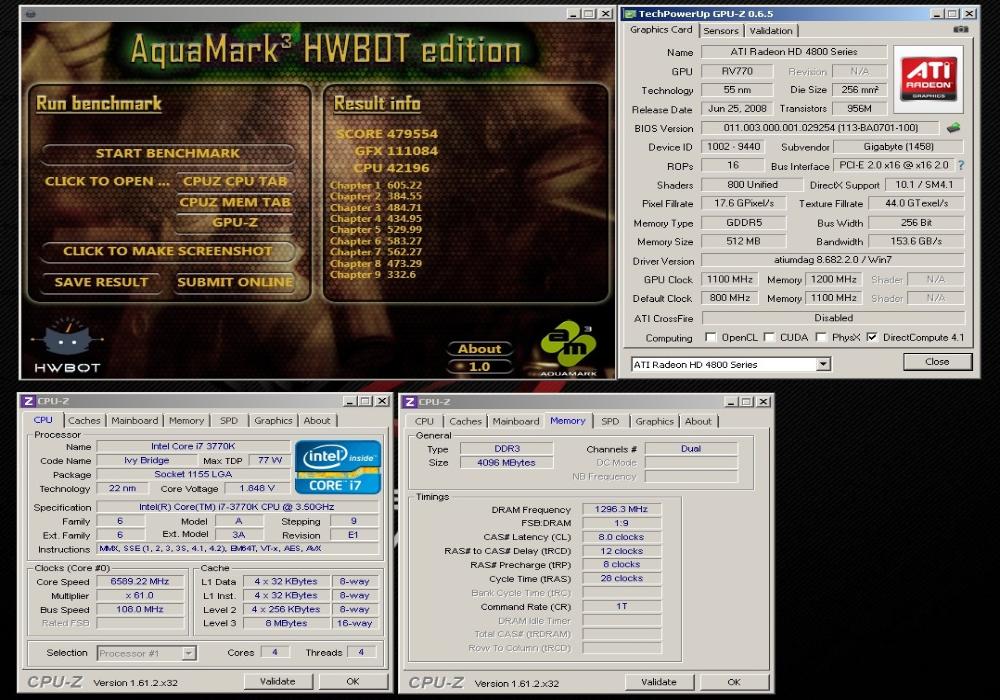Open About tab in right CPU-Z window
1000x700 pixels.
(x=698, y=421)
